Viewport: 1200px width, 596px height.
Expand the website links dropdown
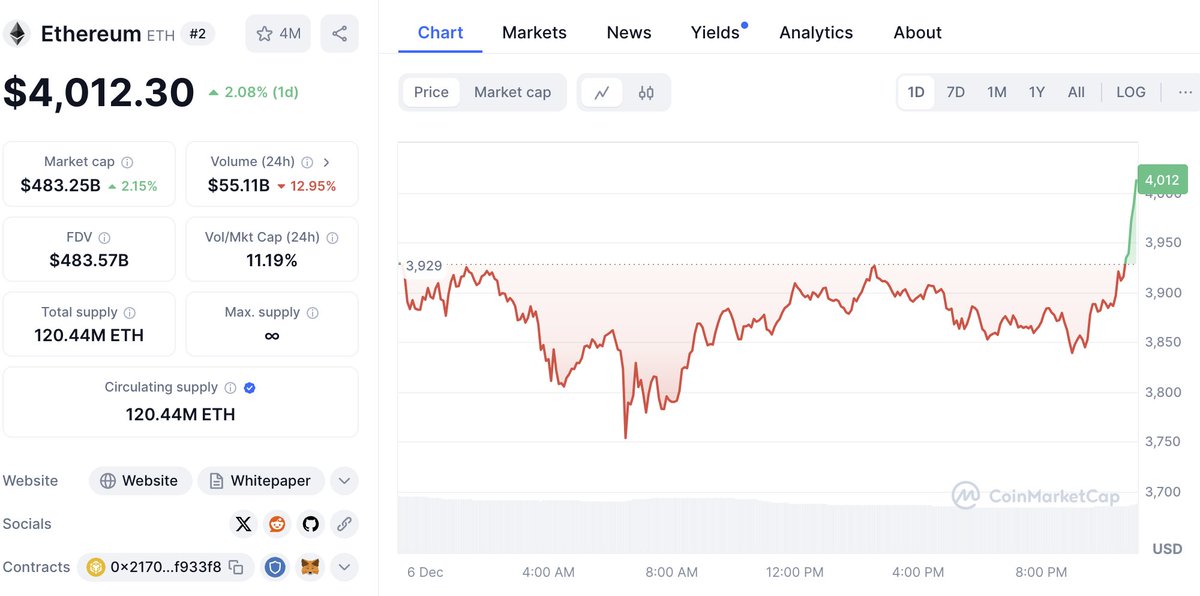(x=344, y=481)
